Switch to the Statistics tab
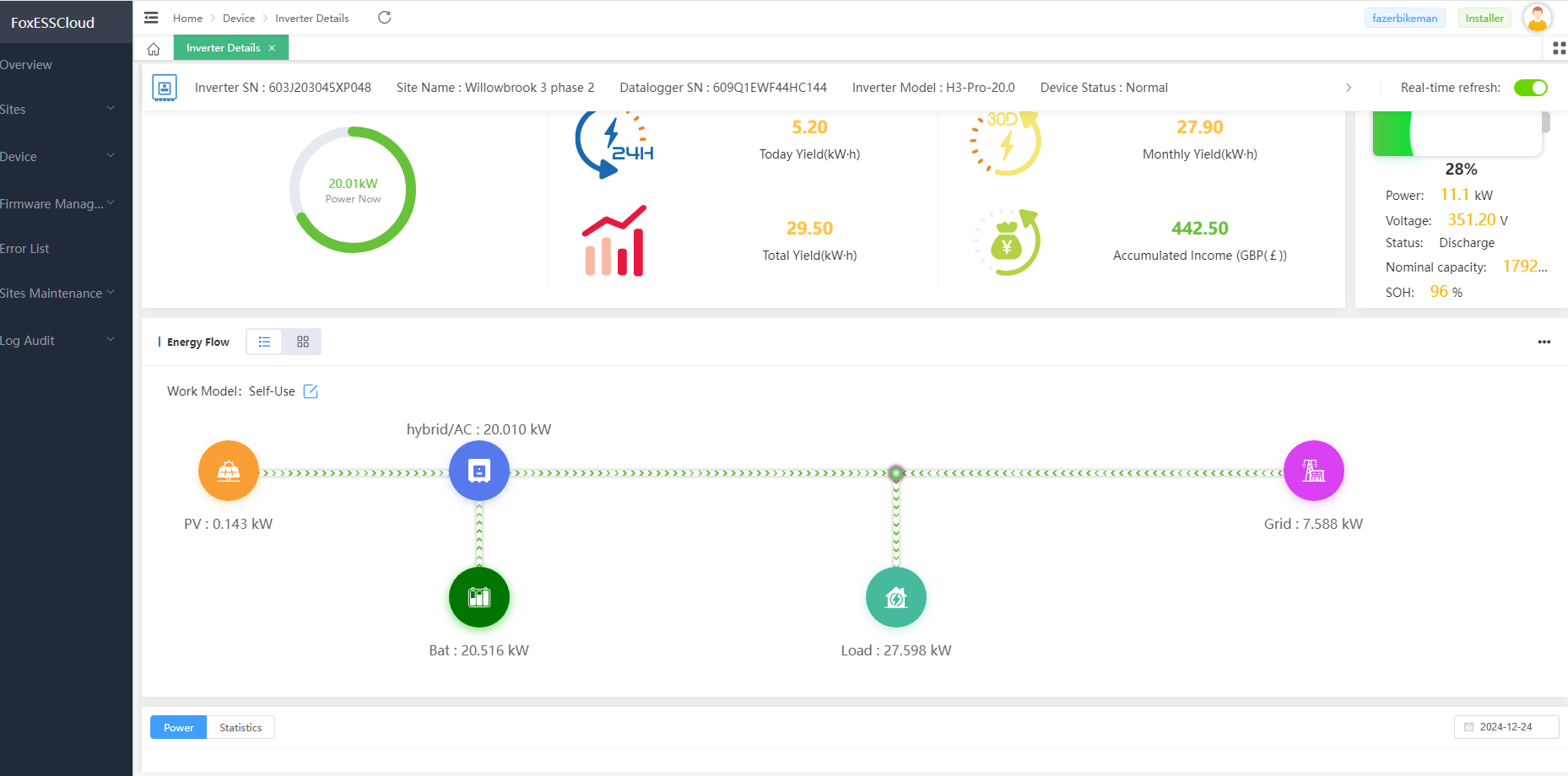This screenshot has height=776, width=1568. pyautogui.click(x=241, y=727)
